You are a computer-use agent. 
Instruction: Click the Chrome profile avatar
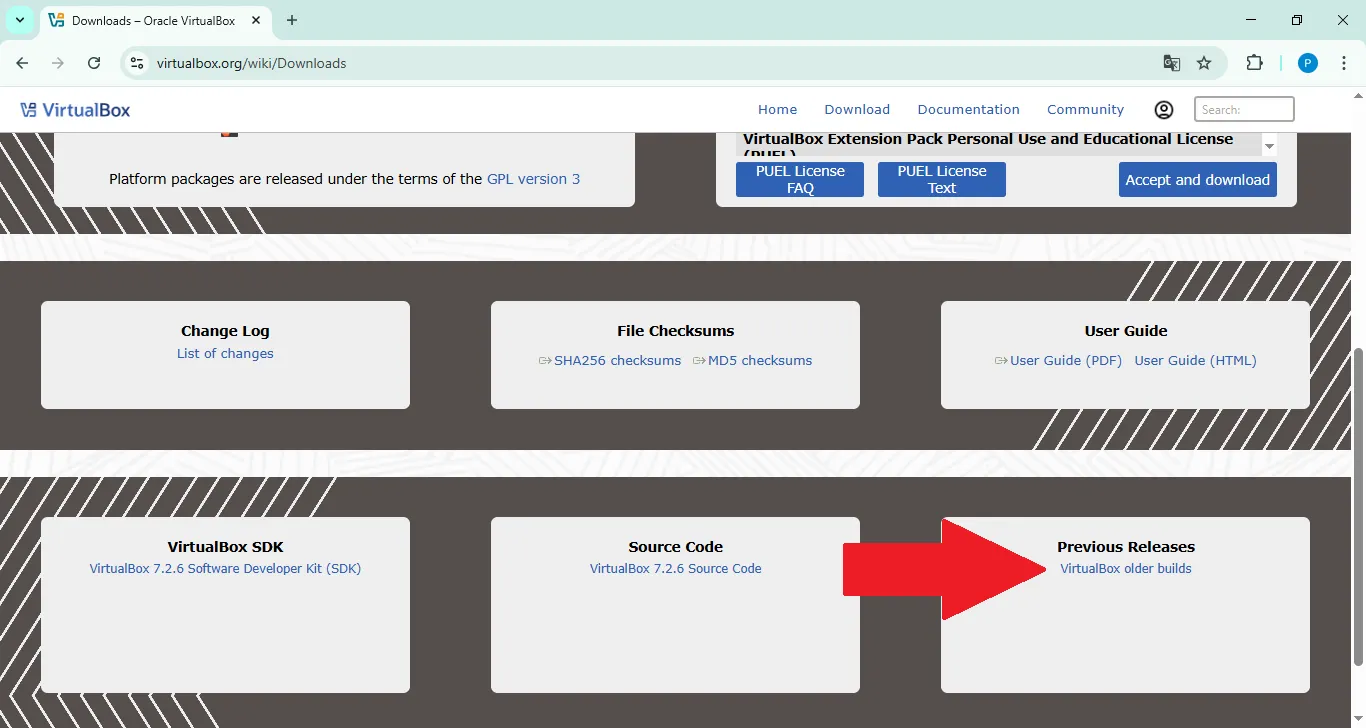[1307, 62]
